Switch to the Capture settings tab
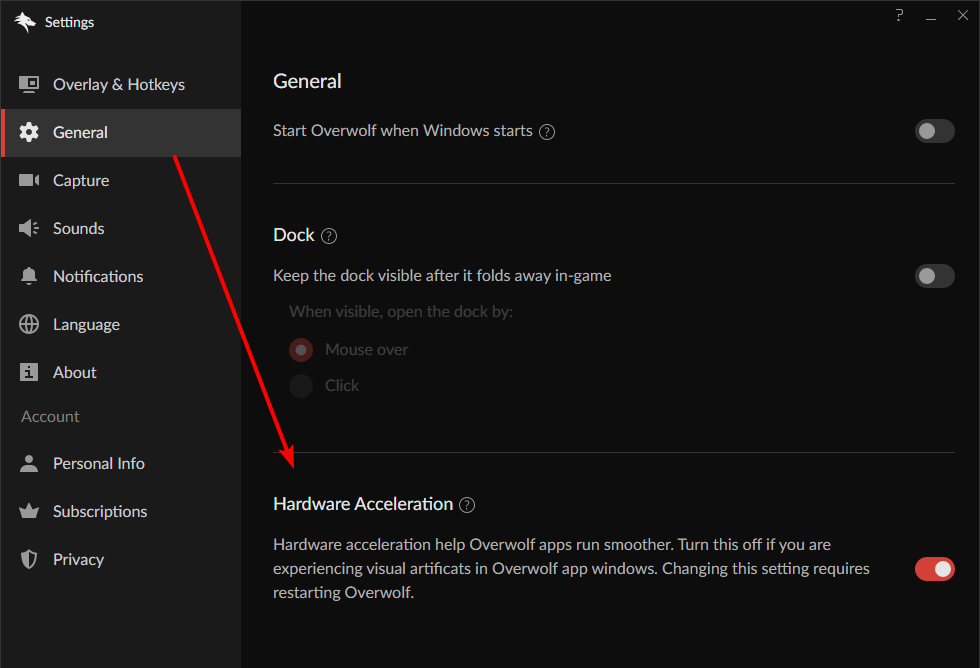The image size is (980, 668). (121, 181)
